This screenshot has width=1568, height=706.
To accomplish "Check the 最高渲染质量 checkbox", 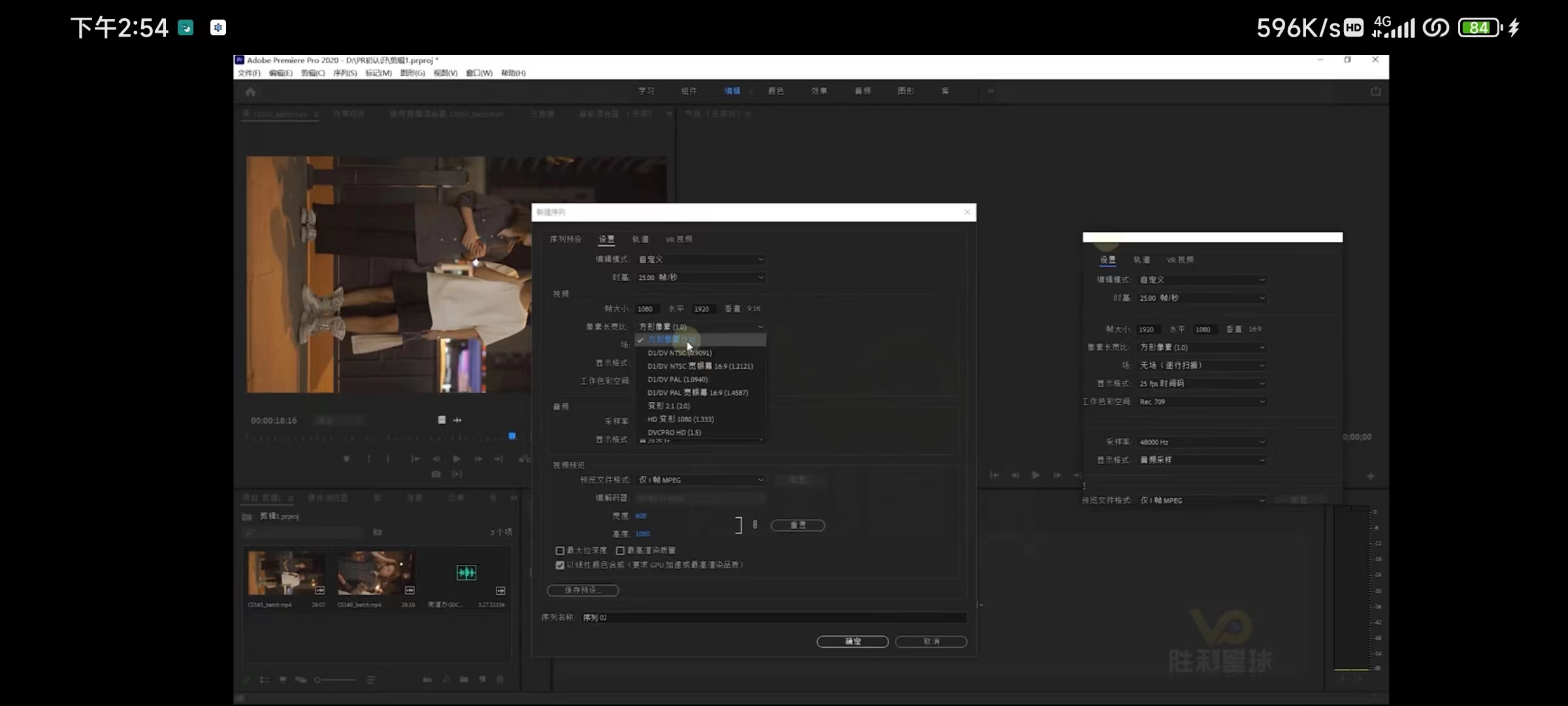I will pos(620,550).
